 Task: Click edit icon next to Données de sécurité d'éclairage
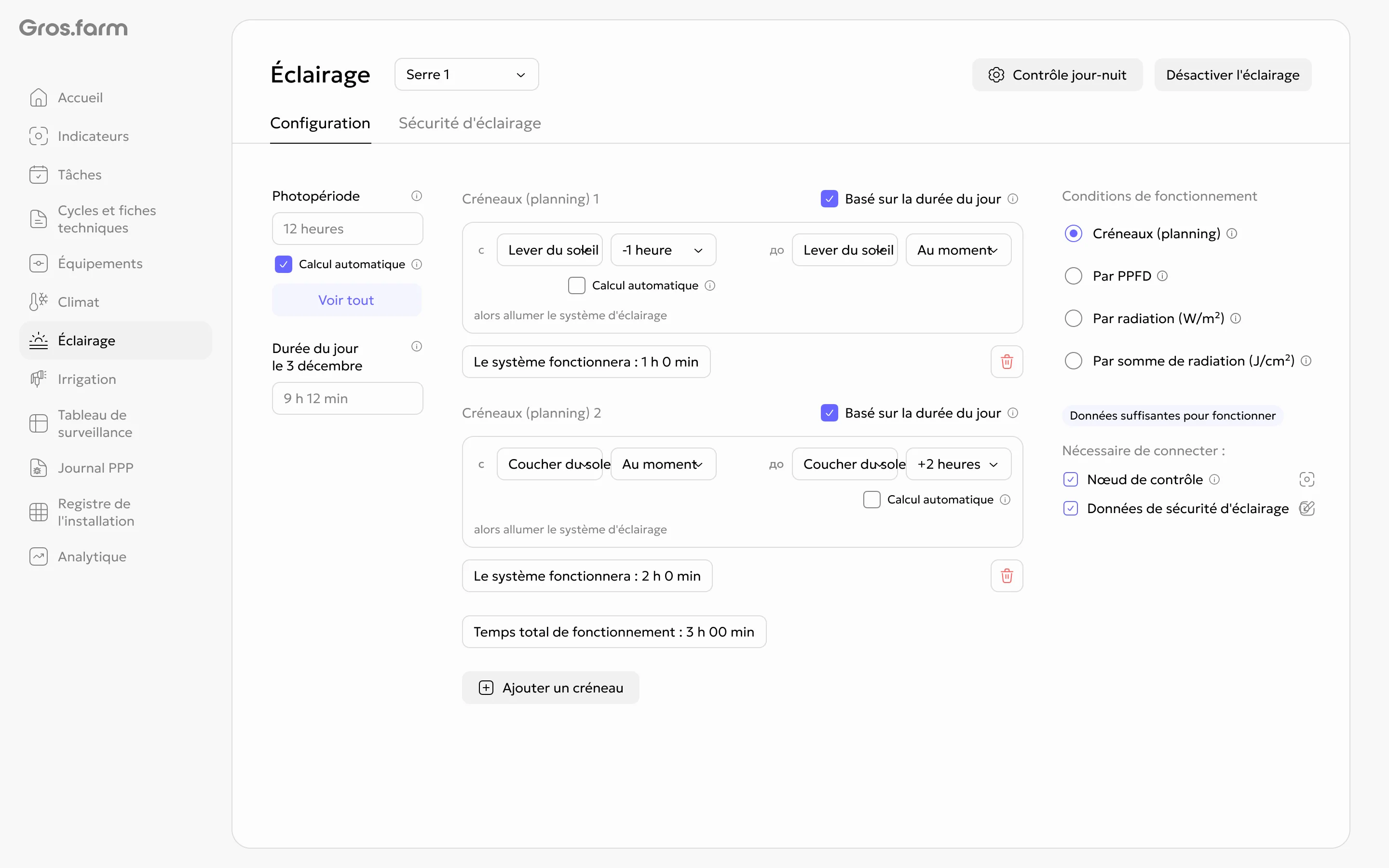pyautogui.click(x=1307, y=508)
